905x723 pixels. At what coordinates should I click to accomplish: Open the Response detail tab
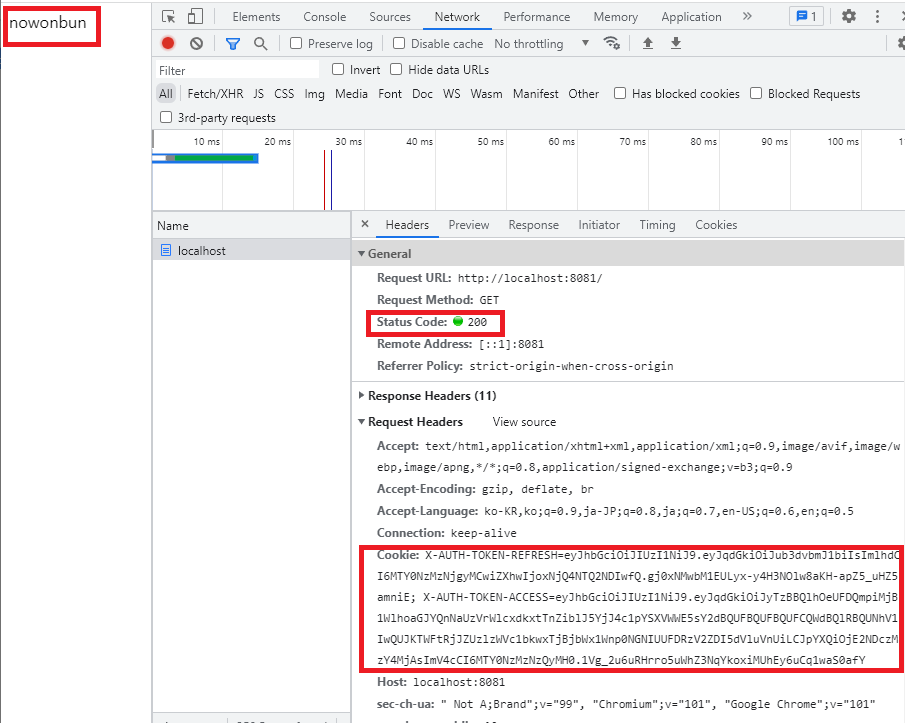[x=534, y=224]
